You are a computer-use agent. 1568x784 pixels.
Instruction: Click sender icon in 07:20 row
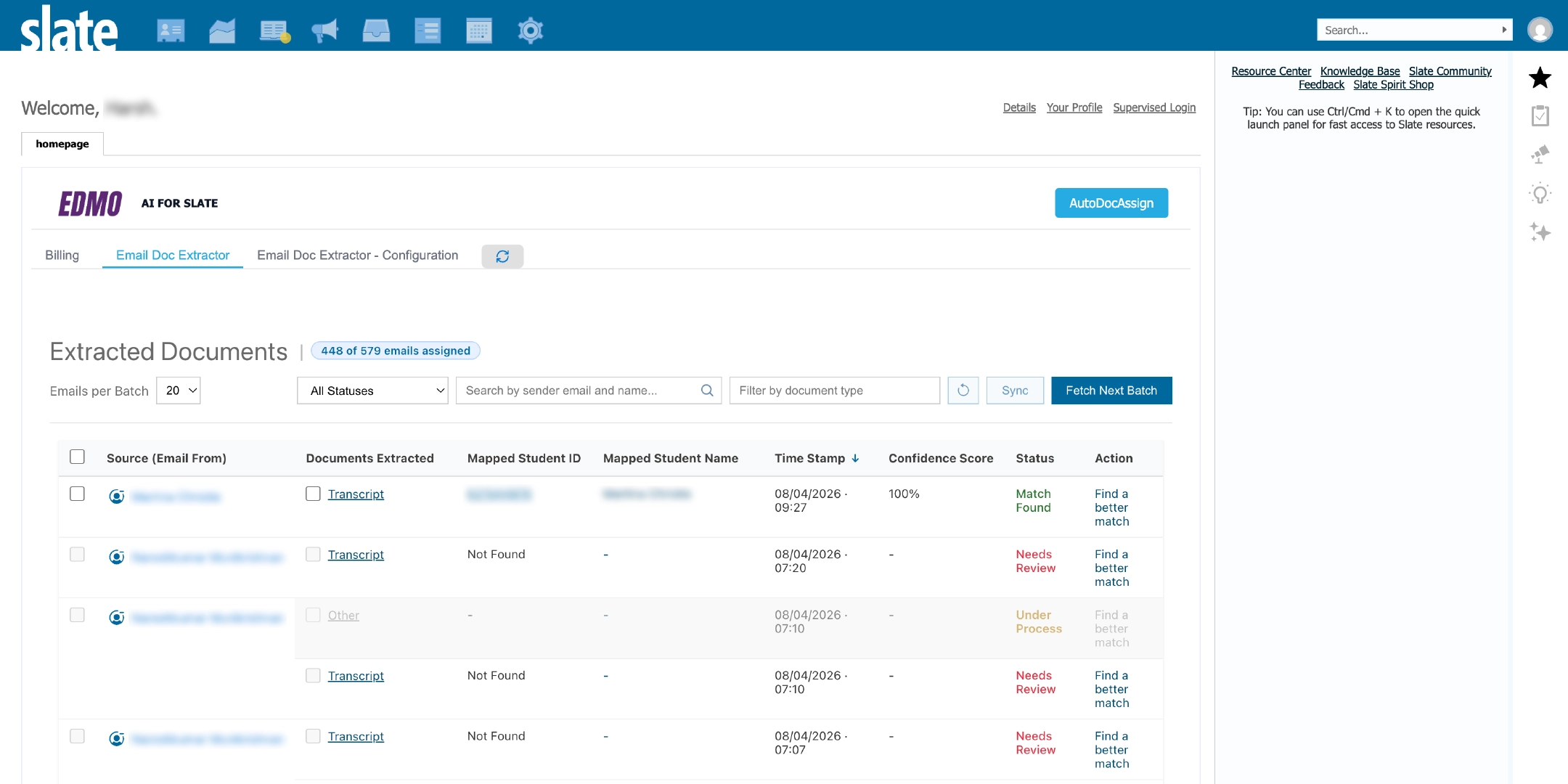coord(117,558)
